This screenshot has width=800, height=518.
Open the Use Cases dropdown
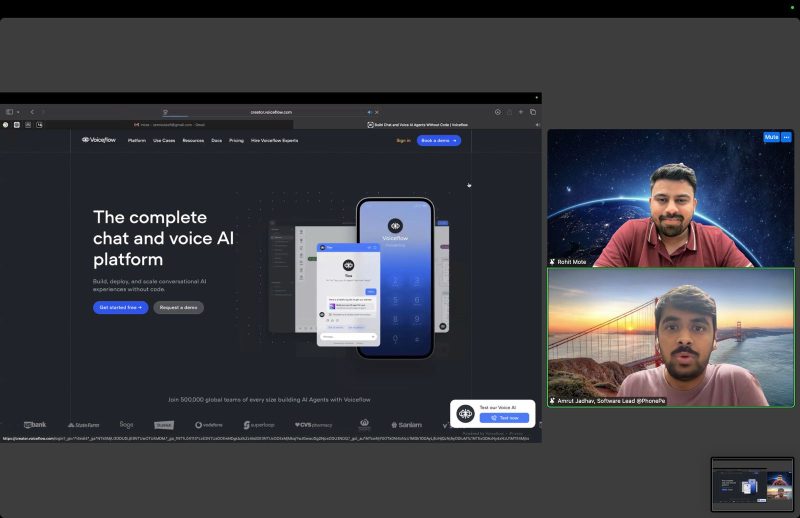tap(164, 141)
